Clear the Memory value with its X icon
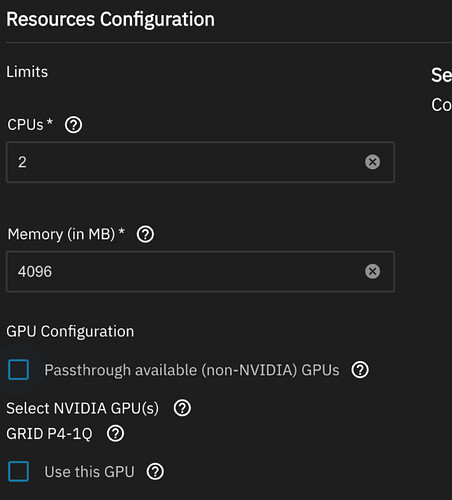Image resolution: width=452 pixels, height=500 pixels. click(x=372, y=271)
